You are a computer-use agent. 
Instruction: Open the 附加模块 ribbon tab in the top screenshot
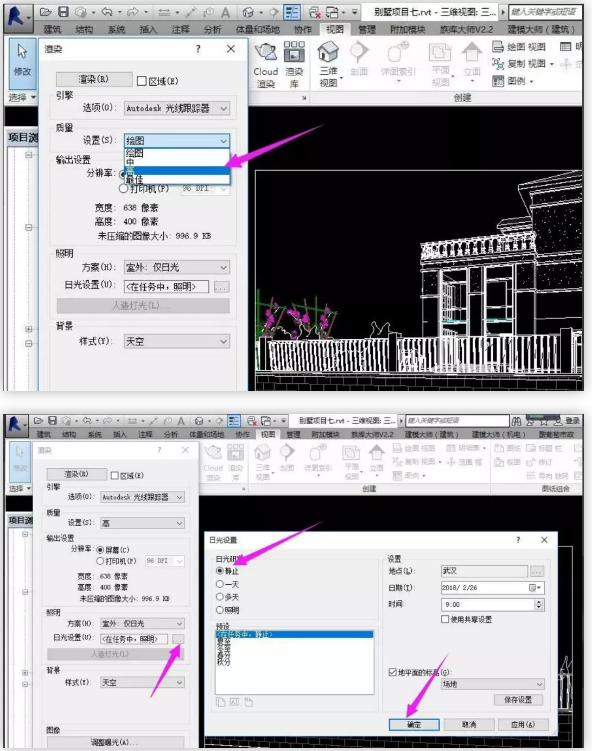tap(408, 29)
